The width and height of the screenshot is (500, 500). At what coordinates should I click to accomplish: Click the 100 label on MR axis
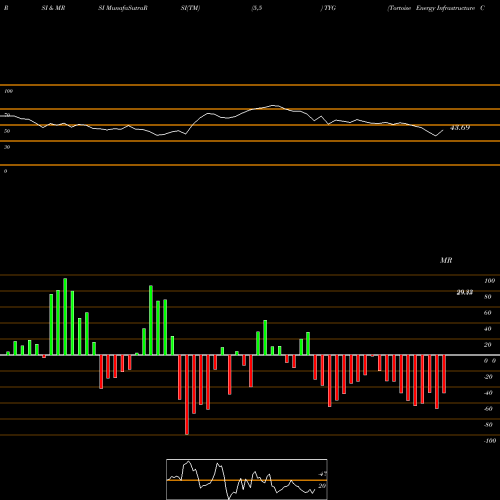(489, 281)
